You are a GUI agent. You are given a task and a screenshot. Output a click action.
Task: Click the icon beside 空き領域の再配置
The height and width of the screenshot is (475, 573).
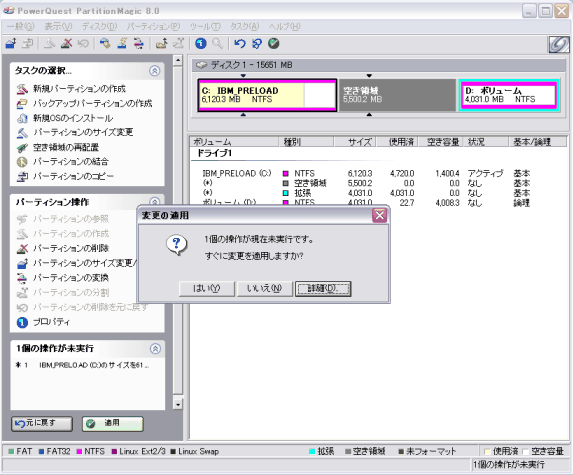coord(22,147)
